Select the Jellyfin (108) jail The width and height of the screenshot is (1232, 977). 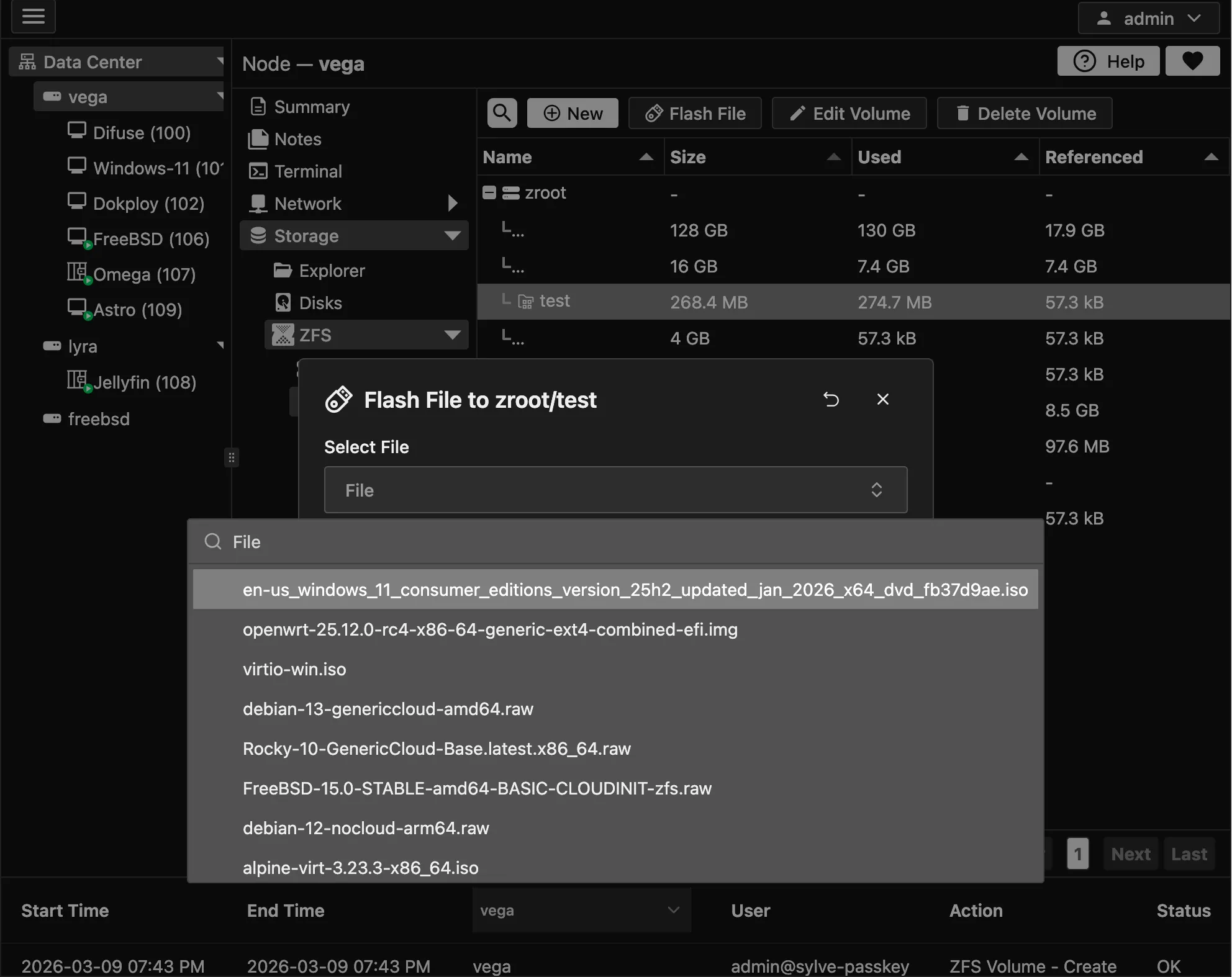pos(144,382)
